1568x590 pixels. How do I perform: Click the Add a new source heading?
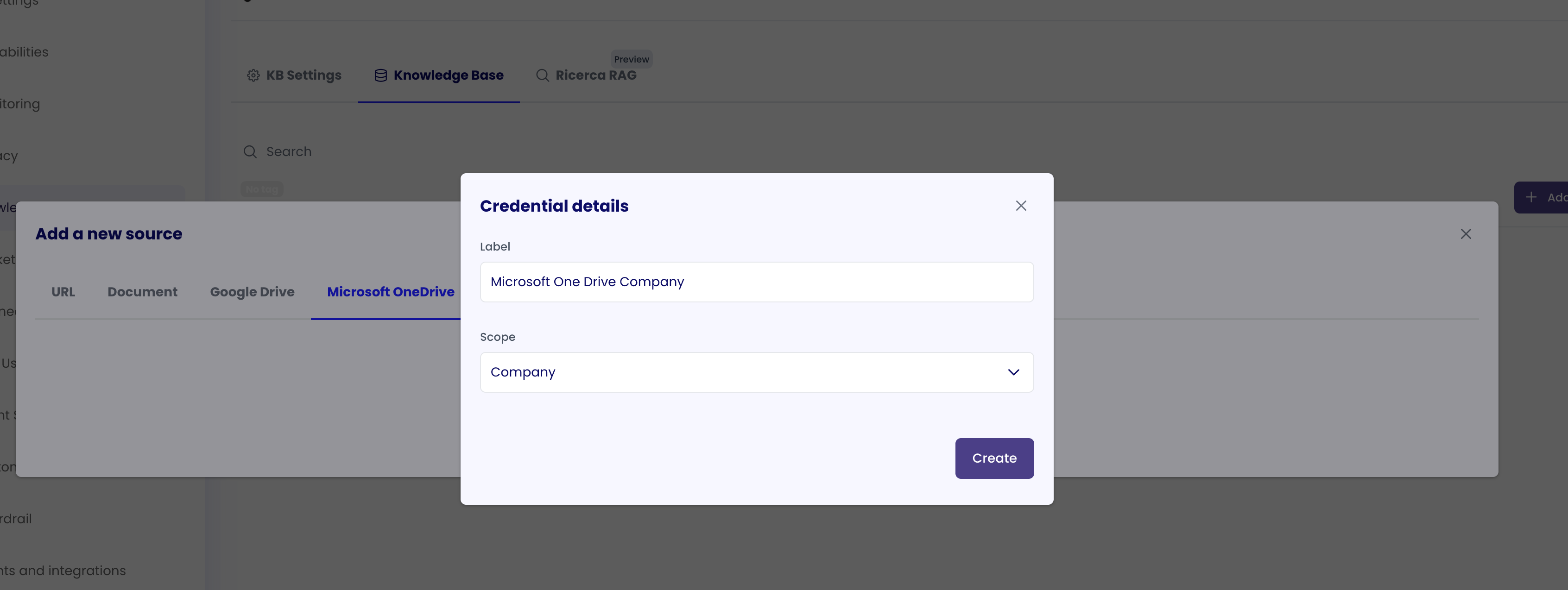tap(109, 234)
